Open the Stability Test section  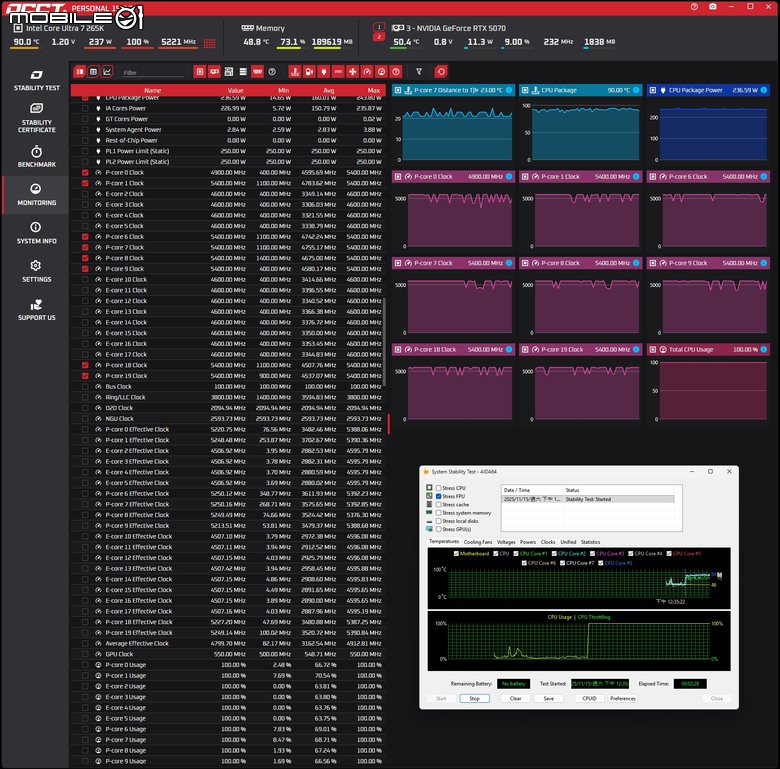pos(36,80)
